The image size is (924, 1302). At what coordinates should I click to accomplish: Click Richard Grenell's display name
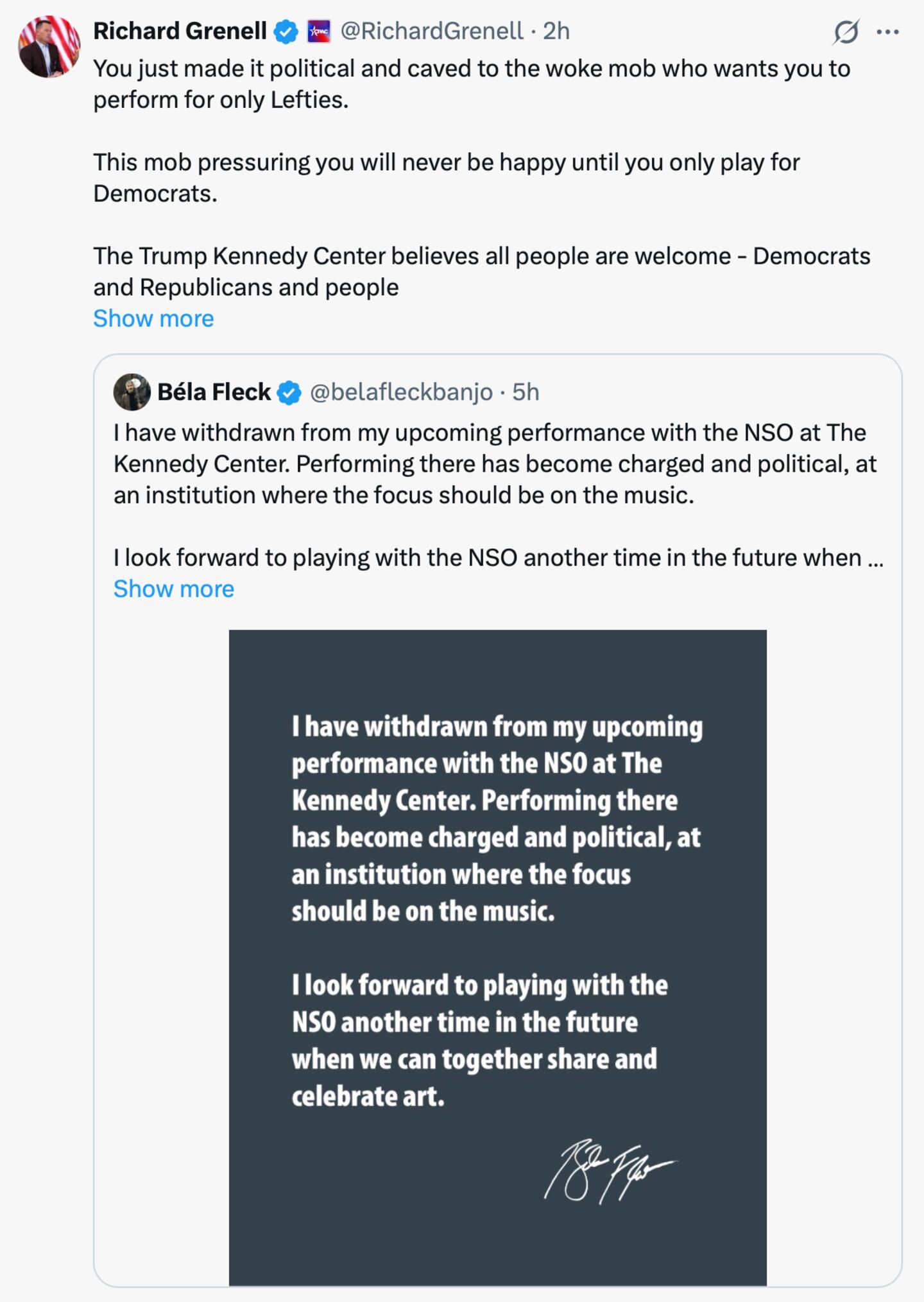(180, 29)
